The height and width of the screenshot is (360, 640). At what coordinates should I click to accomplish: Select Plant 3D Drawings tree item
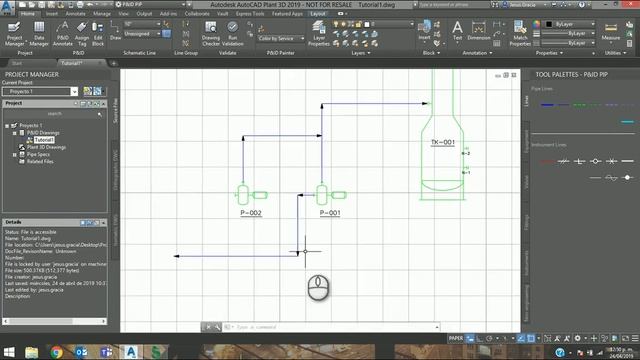tap(46, 147)
